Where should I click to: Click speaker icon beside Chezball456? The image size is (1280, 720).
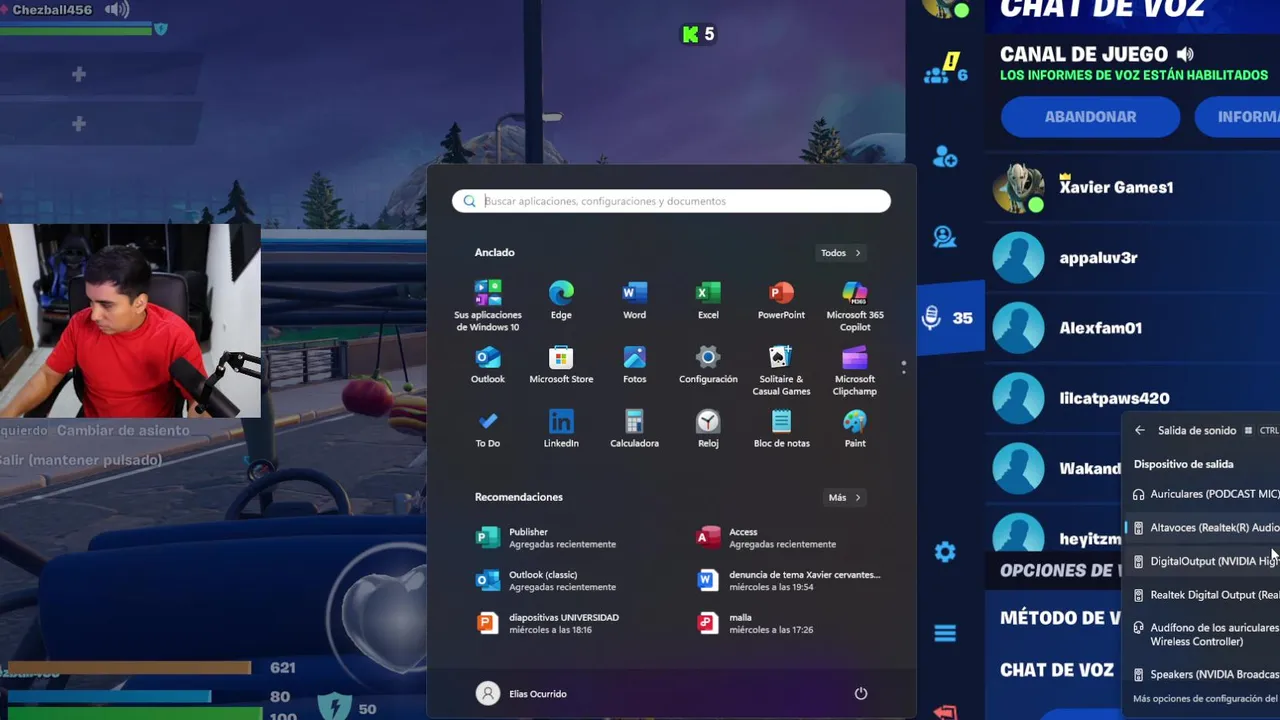pyautogui.click(x=117, y=10)
